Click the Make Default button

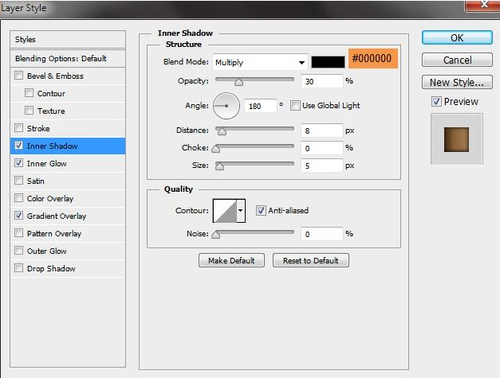point(231,260)
